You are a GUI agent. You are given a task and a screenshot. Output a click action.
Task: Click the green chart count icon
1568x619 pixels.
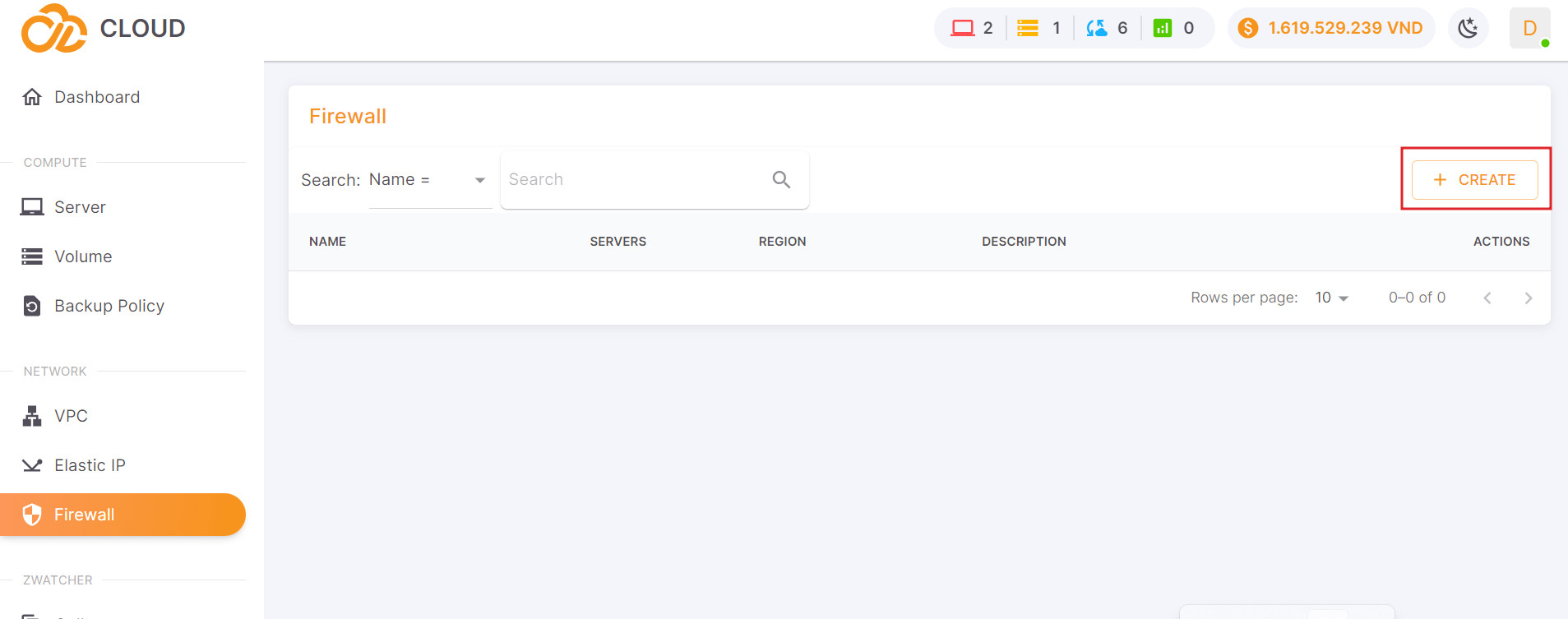point(1163,28)
